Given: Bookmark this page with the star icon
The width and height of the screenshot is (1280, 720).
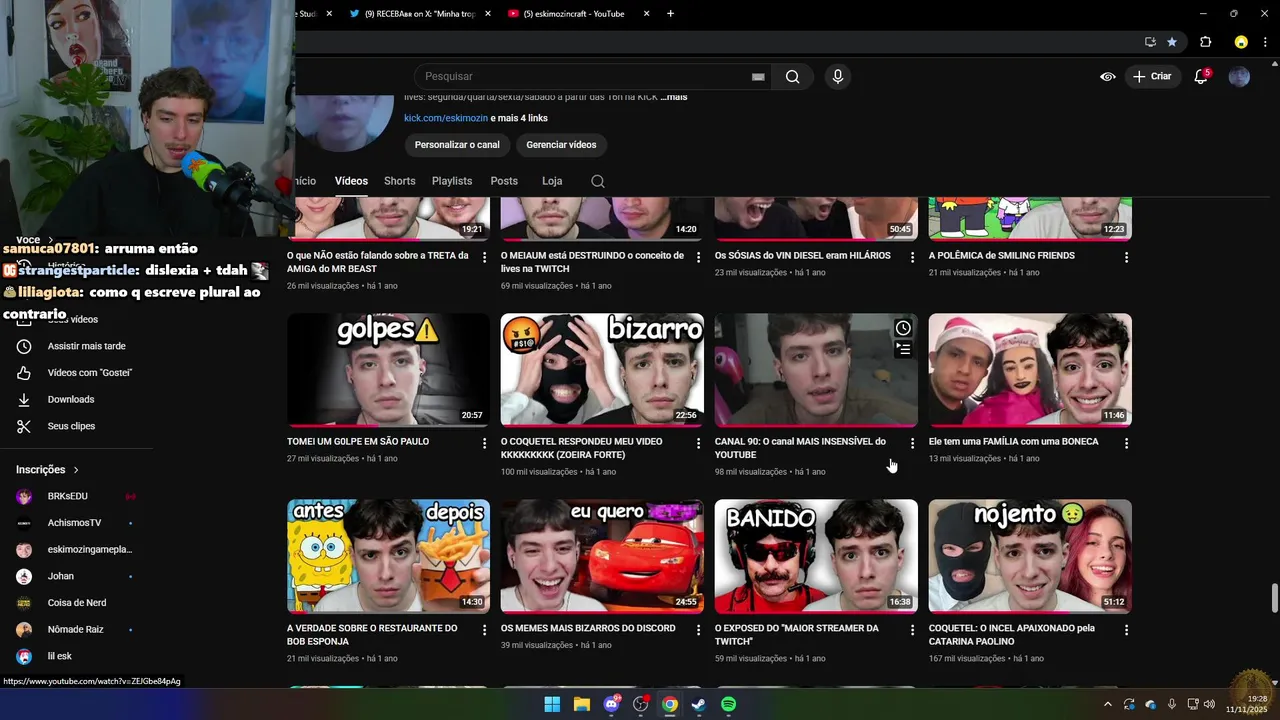Looking at the screenshot, I should [x=1172, y=42].
